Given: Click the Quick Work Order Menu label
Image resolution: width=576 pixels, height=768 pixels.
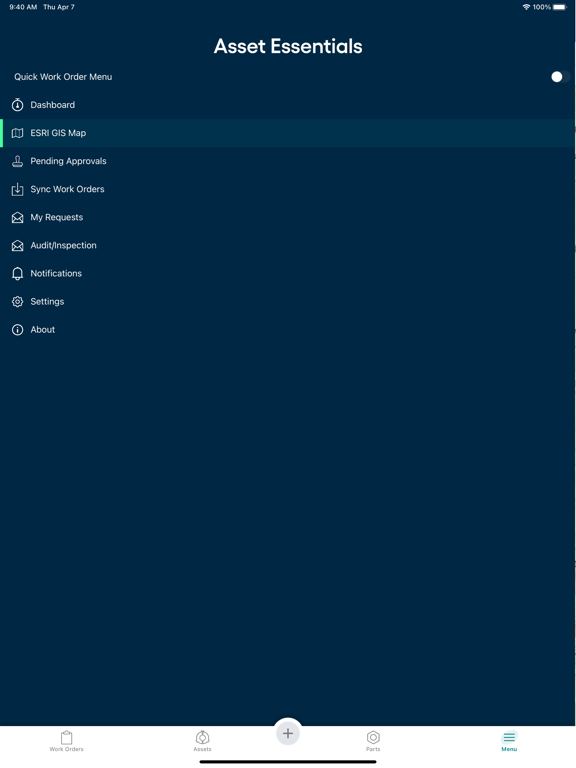Looking at the screenshot, I should [x=63, y=77].
